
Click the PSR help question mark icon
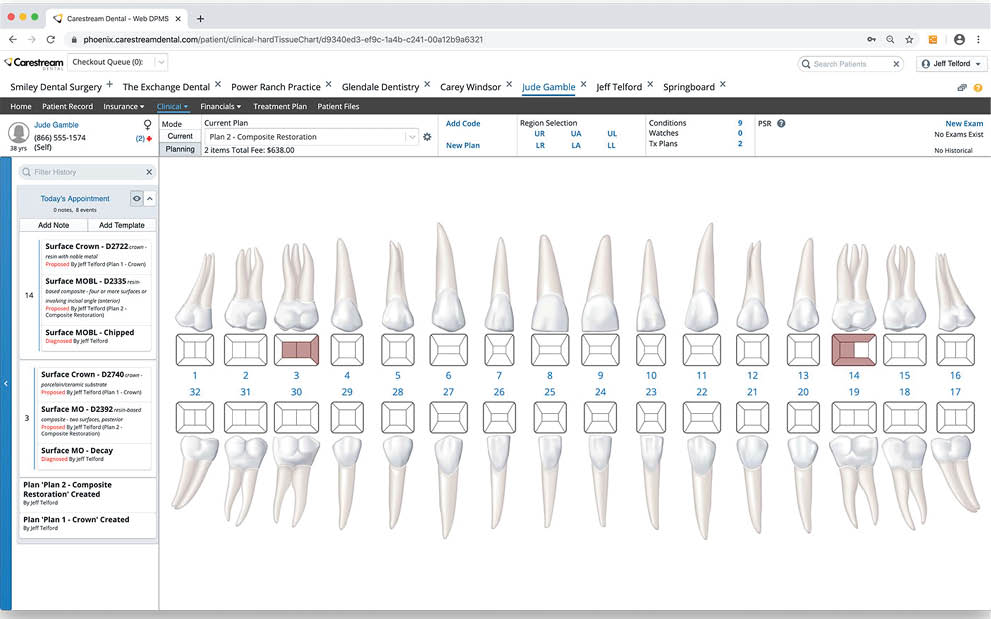781,124
